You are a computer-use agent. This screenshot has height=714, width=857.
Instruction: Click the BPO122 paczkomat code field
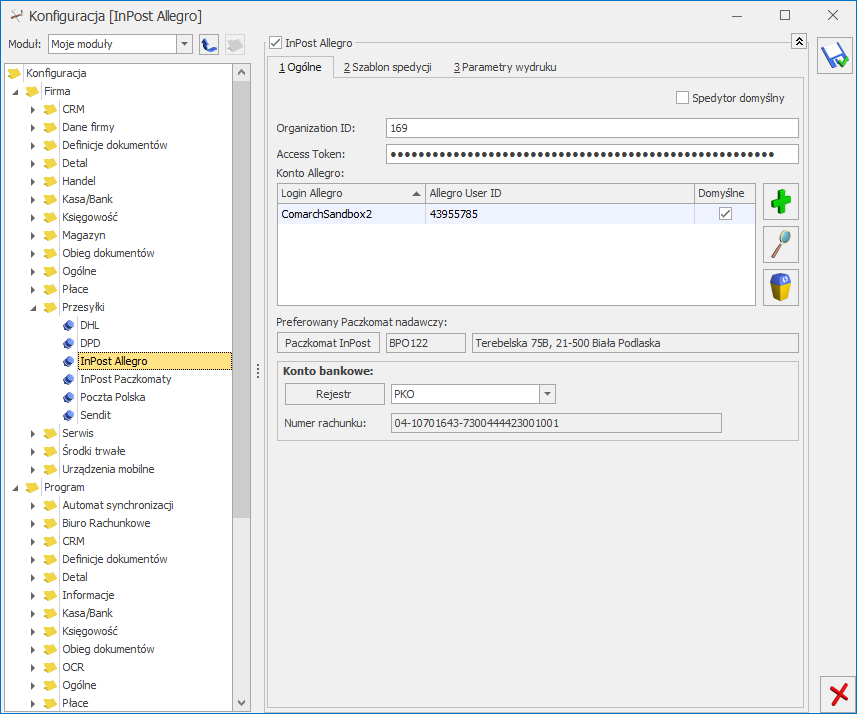pos(425,343)
